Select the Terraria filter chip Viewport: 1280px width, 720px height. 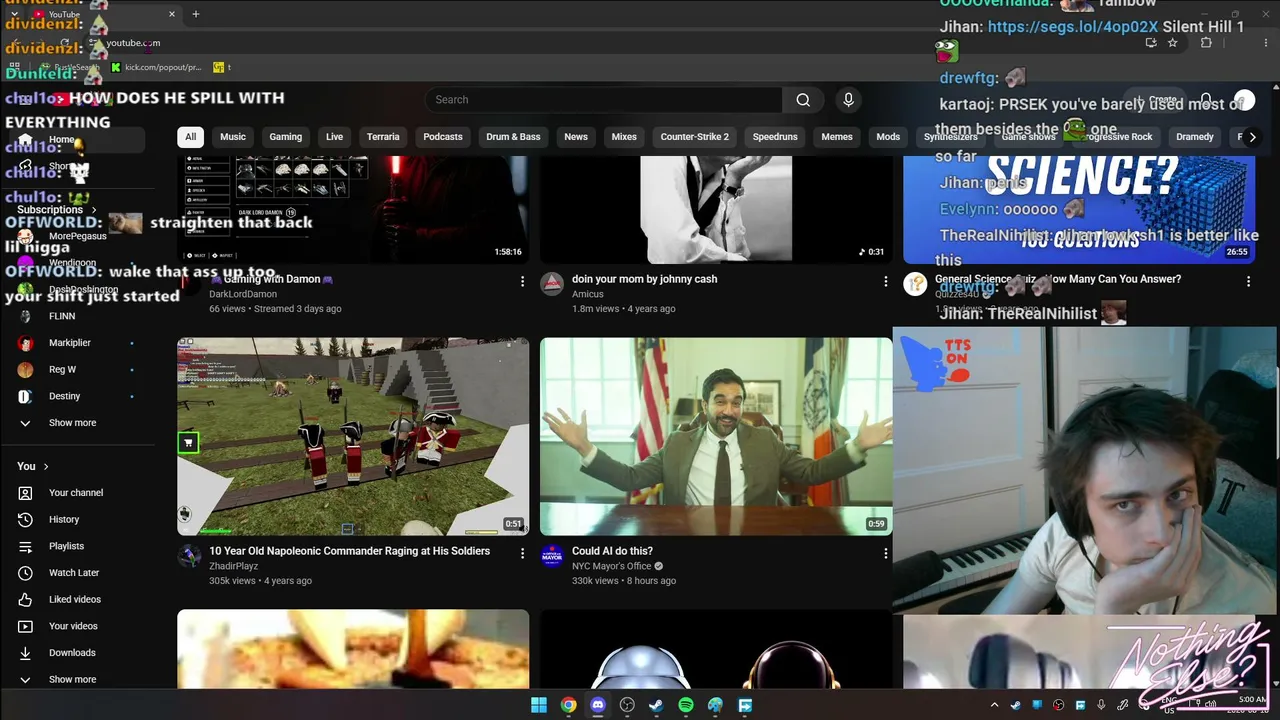tap(383, 137)
